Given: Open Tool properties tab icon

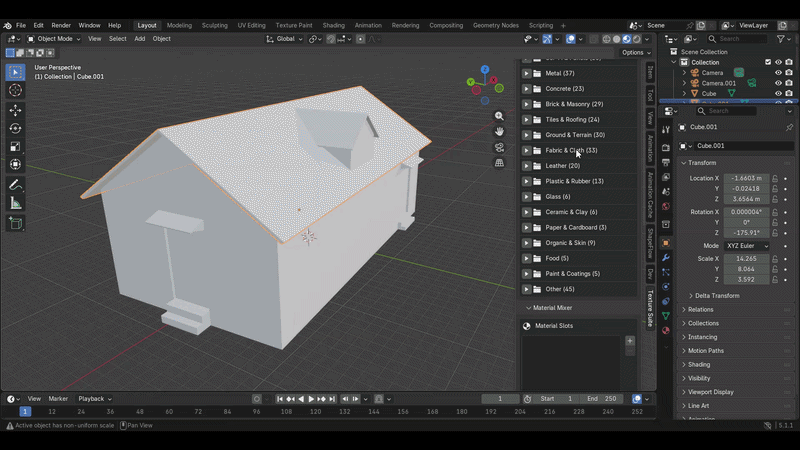Looking at the screenshot, I should [666, 130].
